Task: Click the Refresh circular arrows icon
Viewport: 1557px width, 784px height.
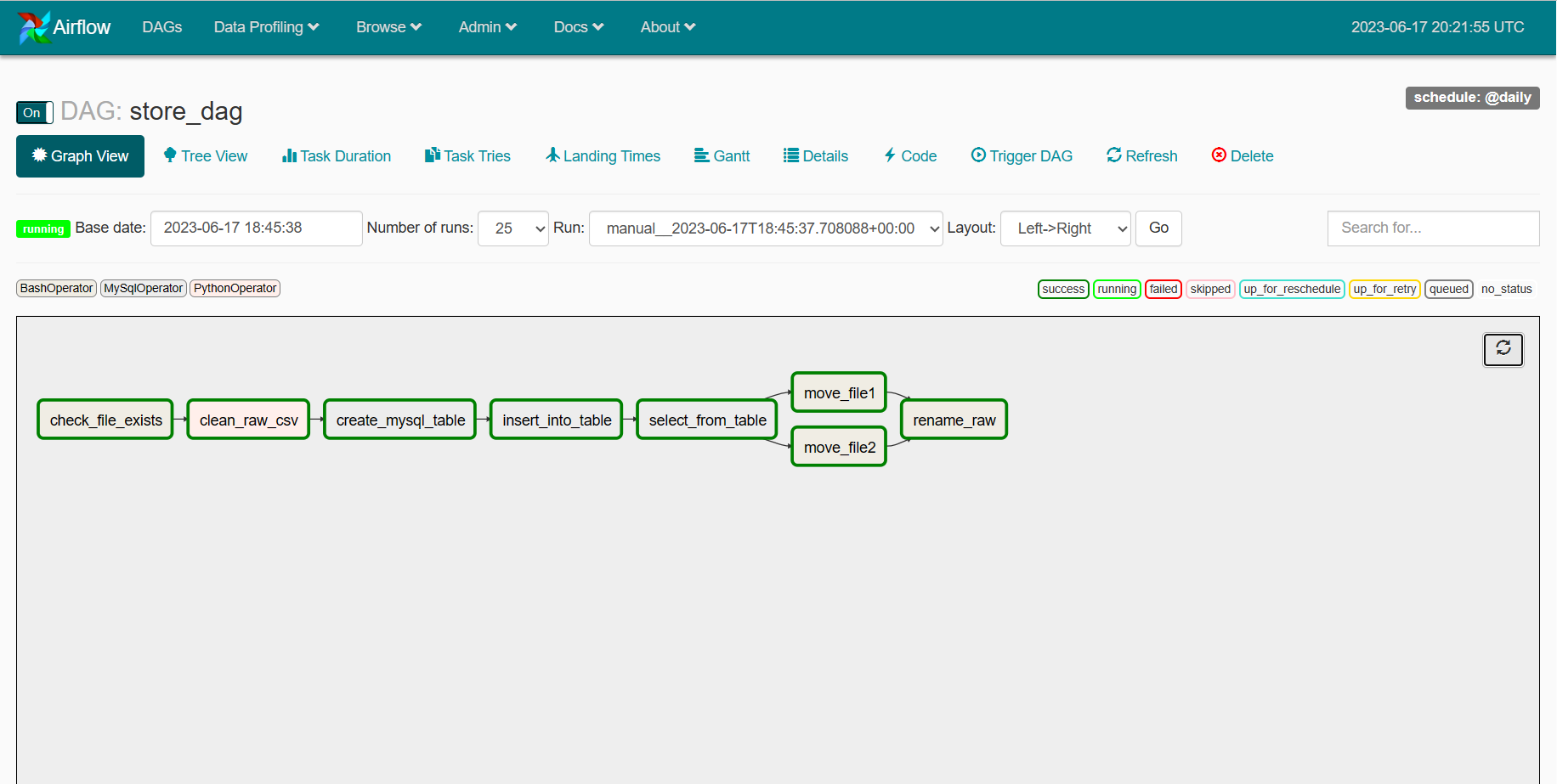Action: [x=1114, y=155]
